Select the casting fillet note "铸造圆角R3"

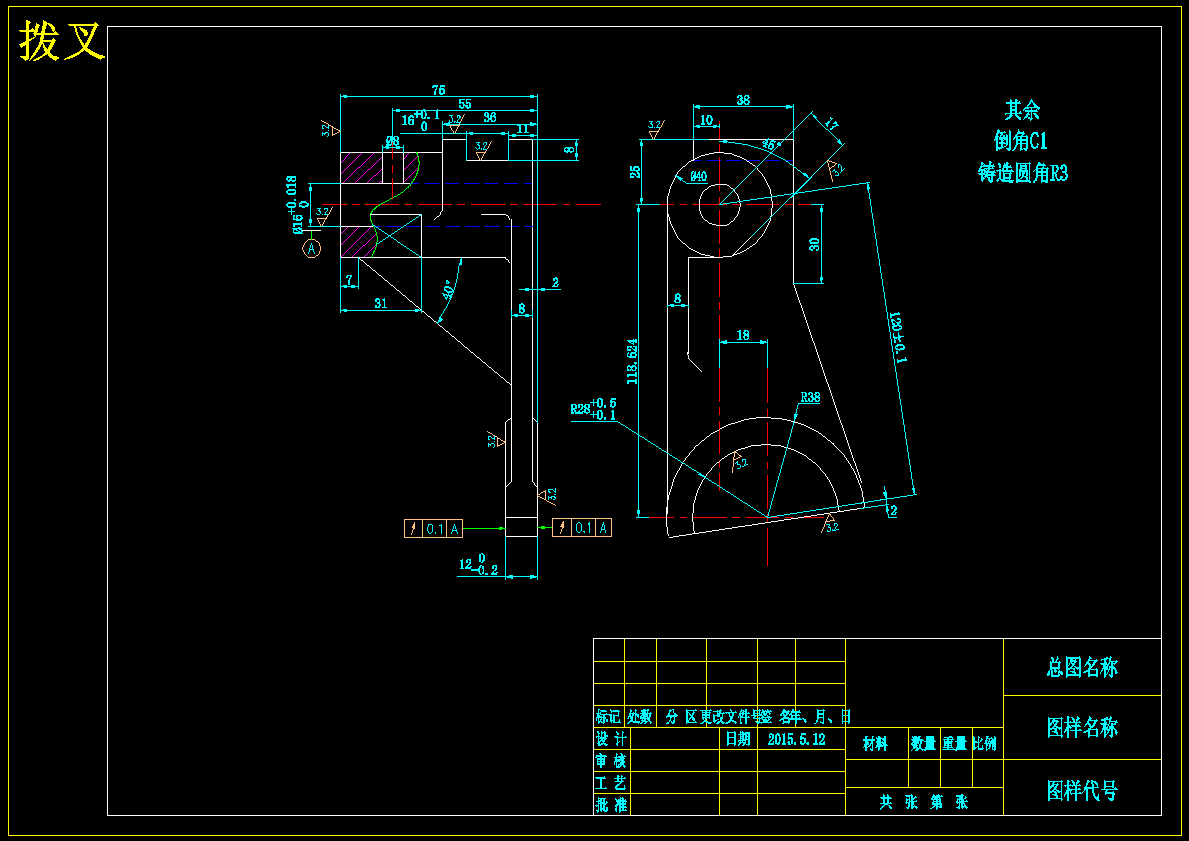click(x=1022, y=173)
